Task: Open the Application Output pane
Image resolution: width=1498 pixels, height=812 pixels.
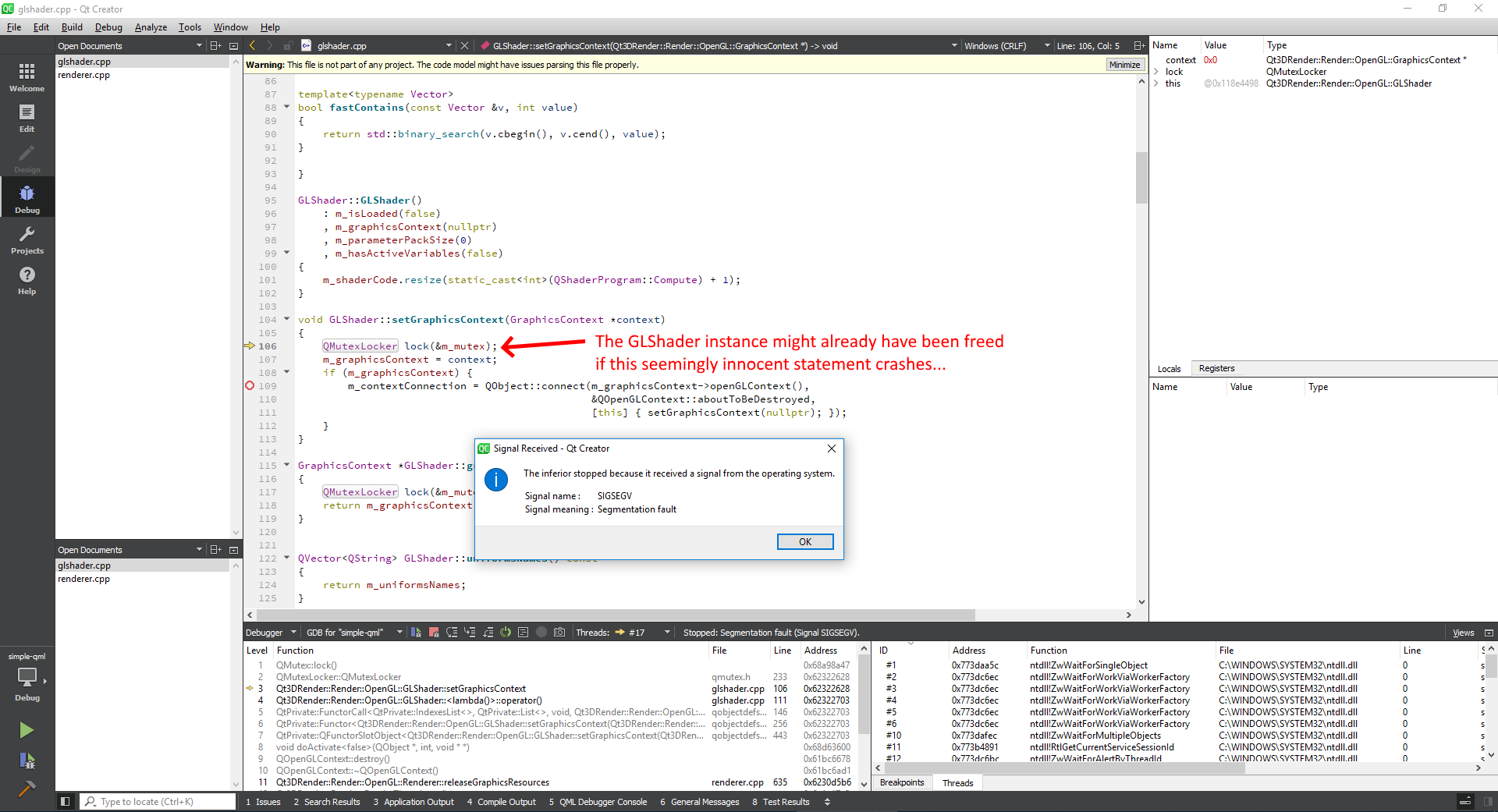Action: click(x=414, y=802)
